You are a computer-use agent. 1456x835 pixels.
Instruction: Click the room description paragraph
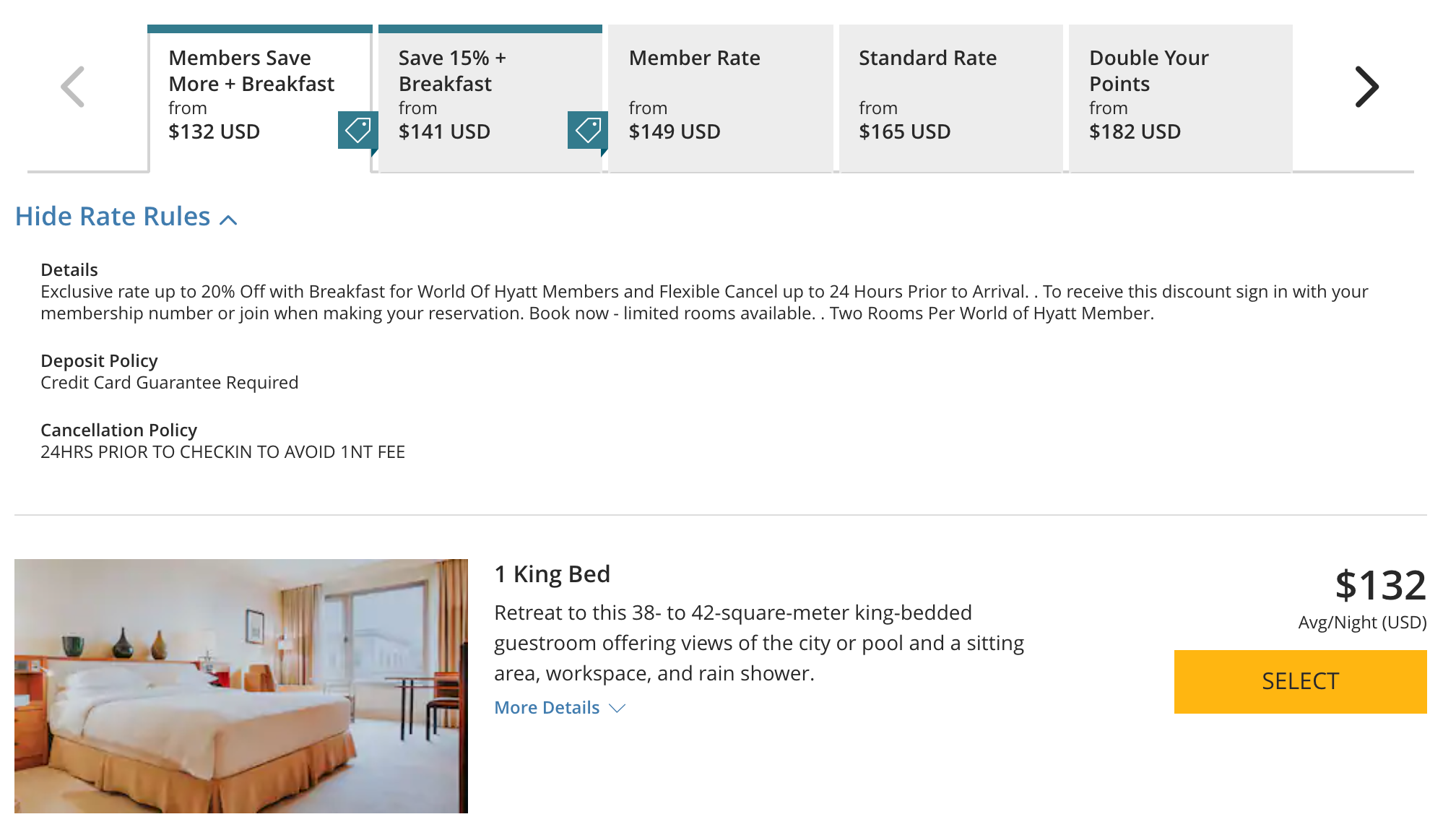click(758, 643)
